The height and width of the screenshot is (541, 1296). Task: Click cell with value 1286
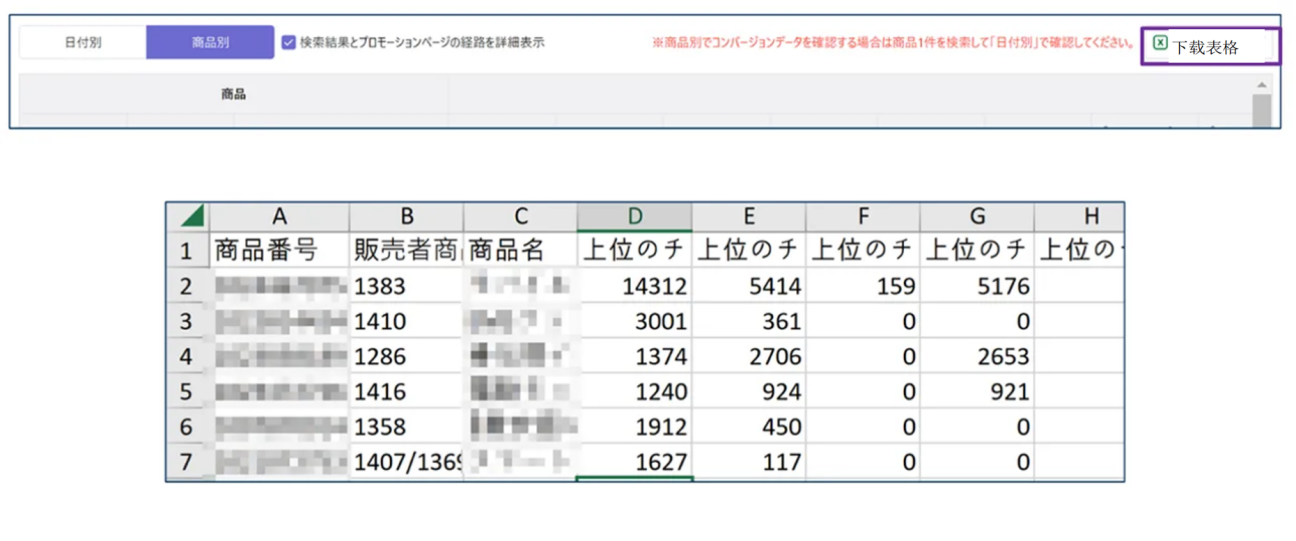pos(406,356)
